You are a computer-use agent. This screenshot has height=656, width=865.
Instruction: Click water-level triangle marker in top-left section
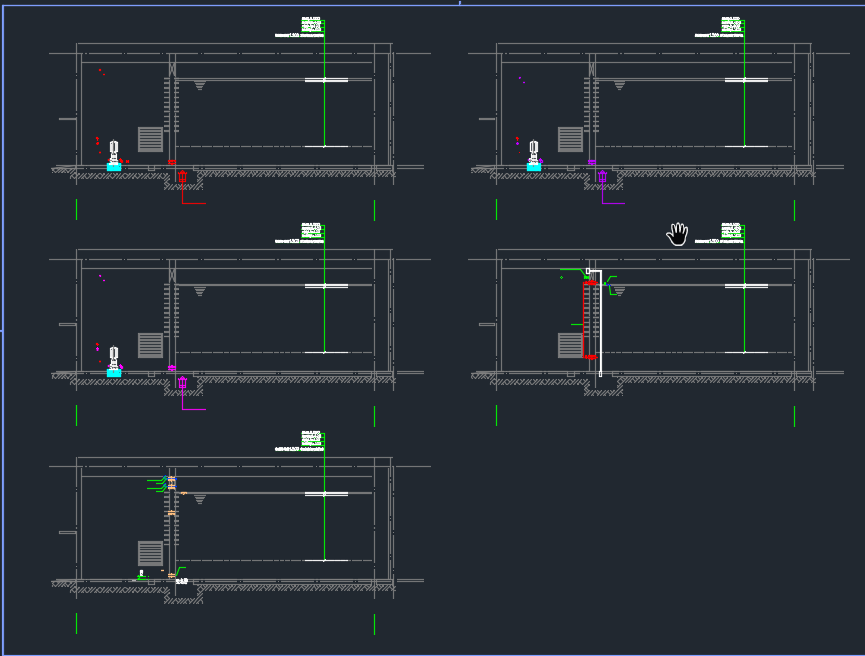click(x=200, y=86)
